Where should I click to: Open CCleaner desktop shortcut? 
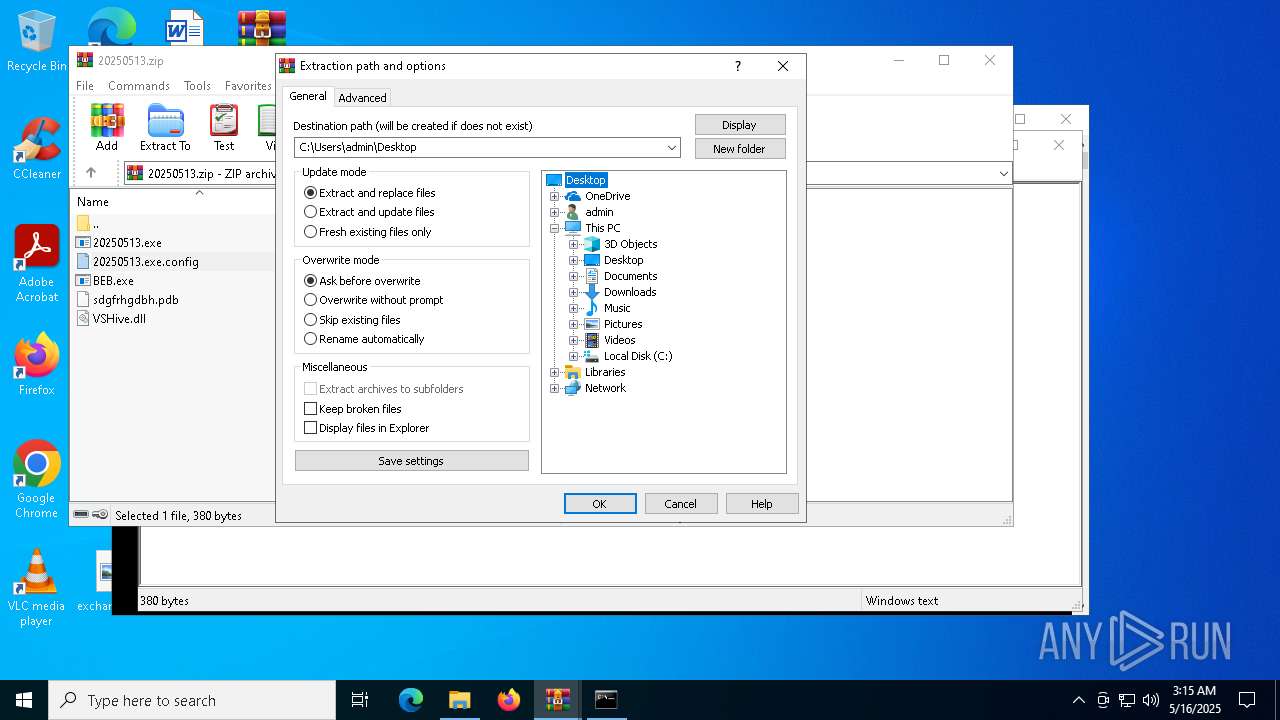[37, 149]
